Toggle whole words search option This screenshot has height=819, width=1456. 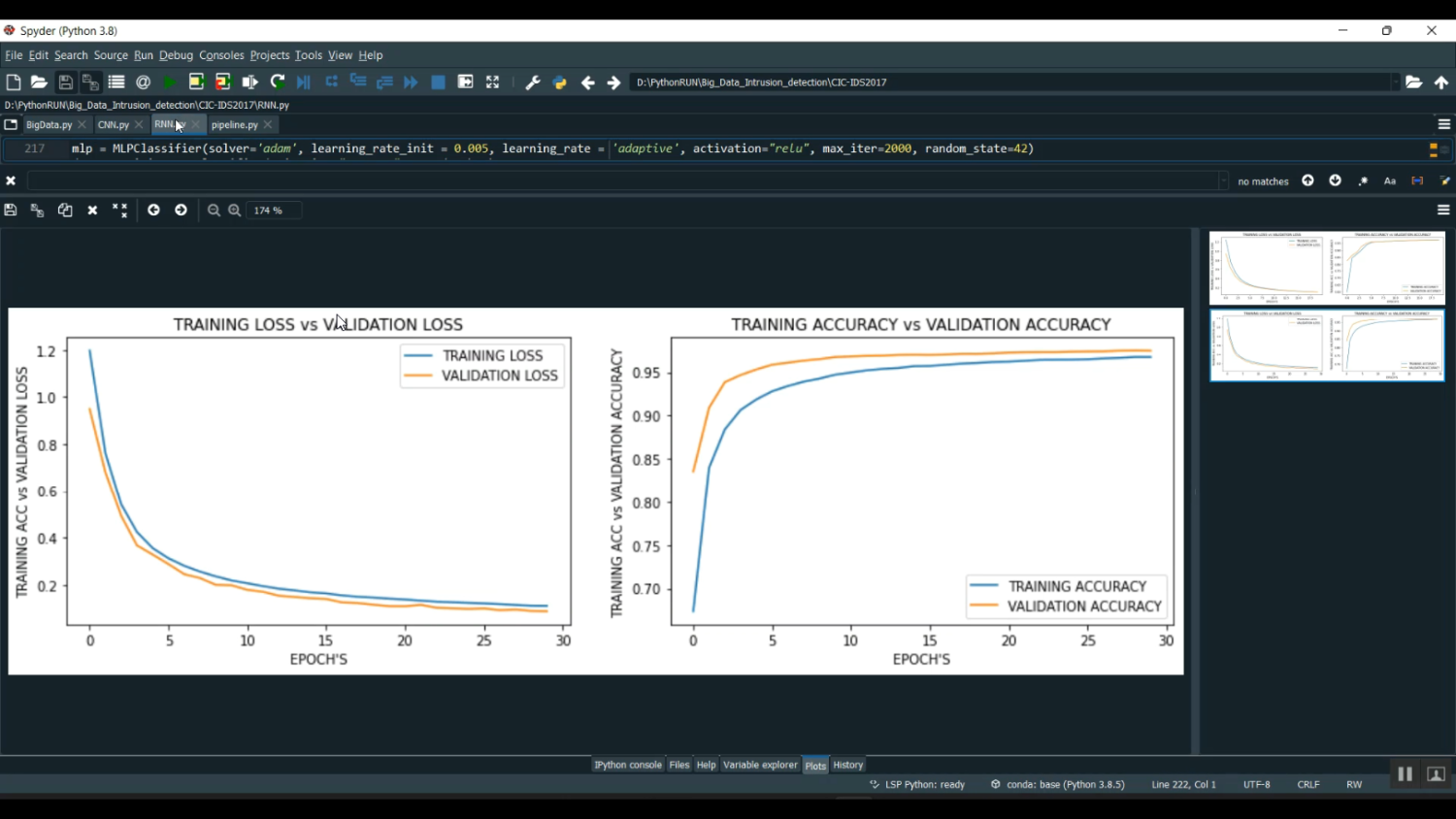(x=1417, y=181)
